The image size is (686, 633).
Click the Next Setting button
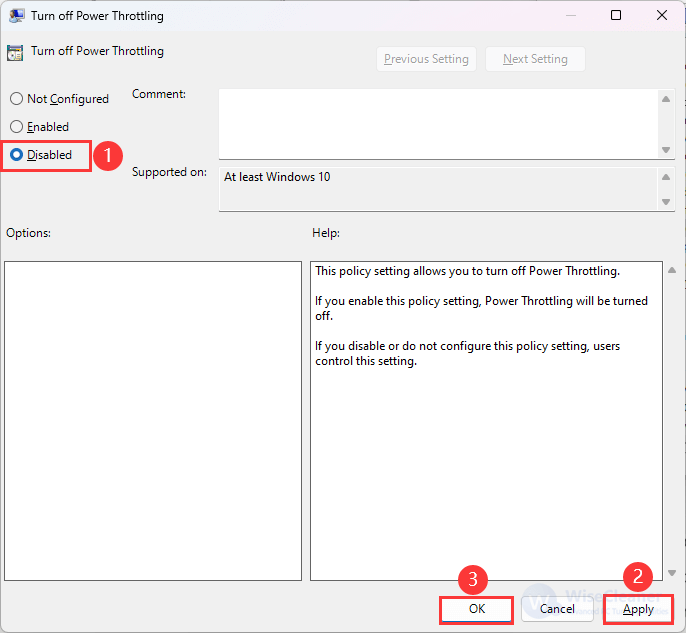coord(535,59)
